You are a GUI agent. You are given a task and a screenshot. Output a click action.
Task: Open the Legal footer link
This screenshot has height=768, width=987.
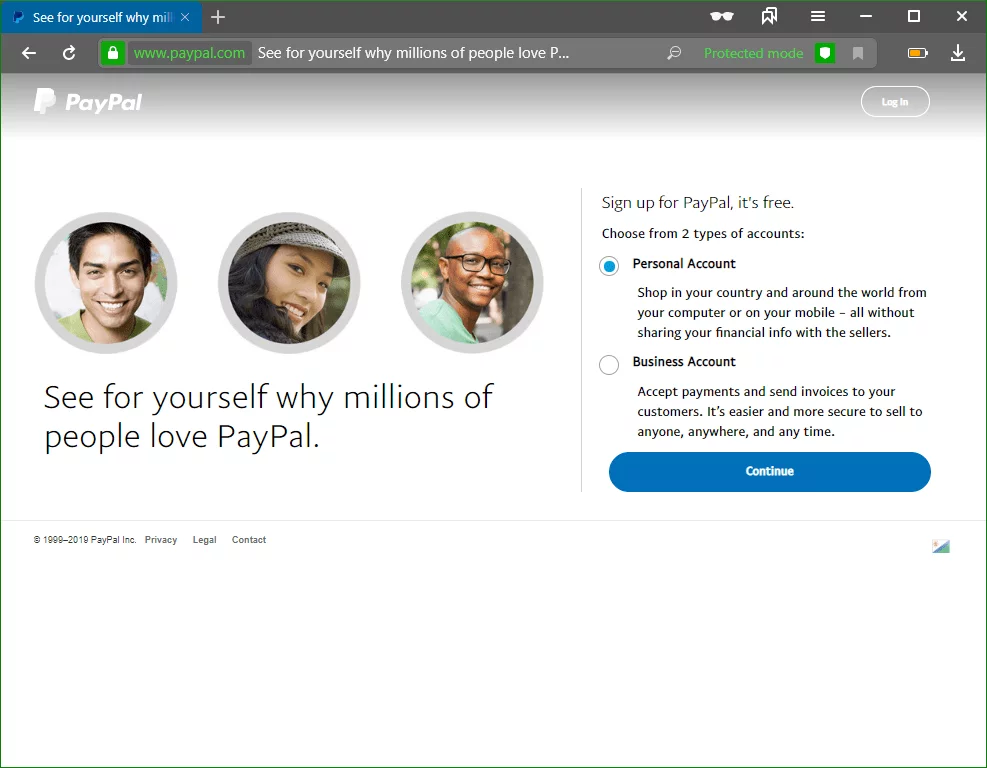tap(204, 540)
